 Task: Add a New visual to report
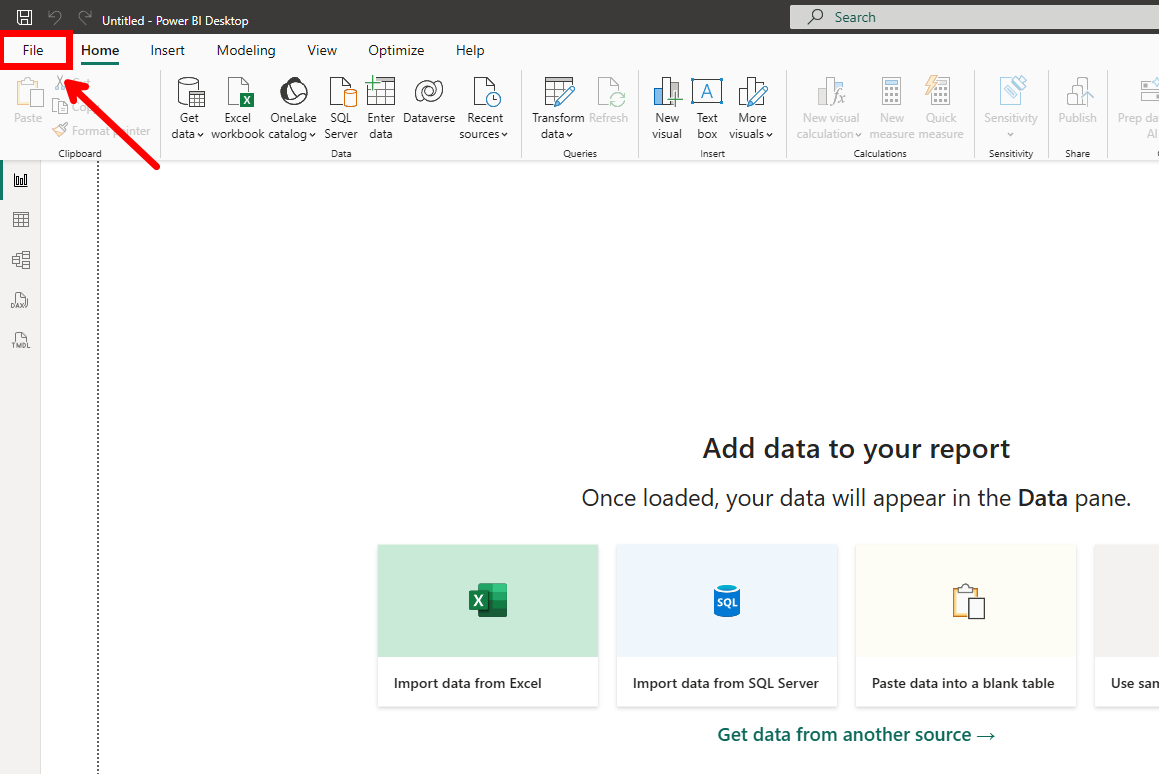[667, 93]
